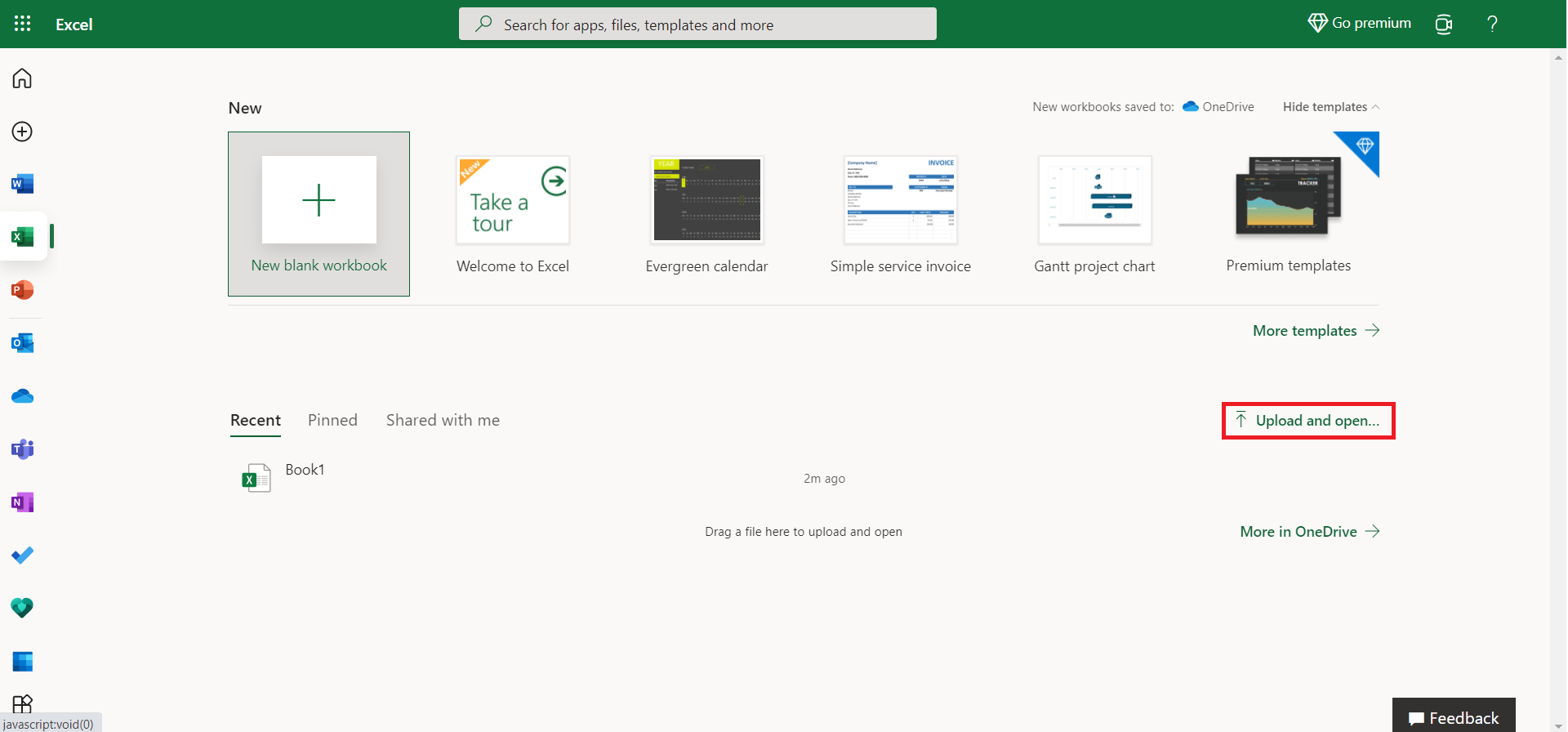This screenshot has width=1568, height=732.
Task: Open the app launcher grid icon
Action: [x=22, y=24]
